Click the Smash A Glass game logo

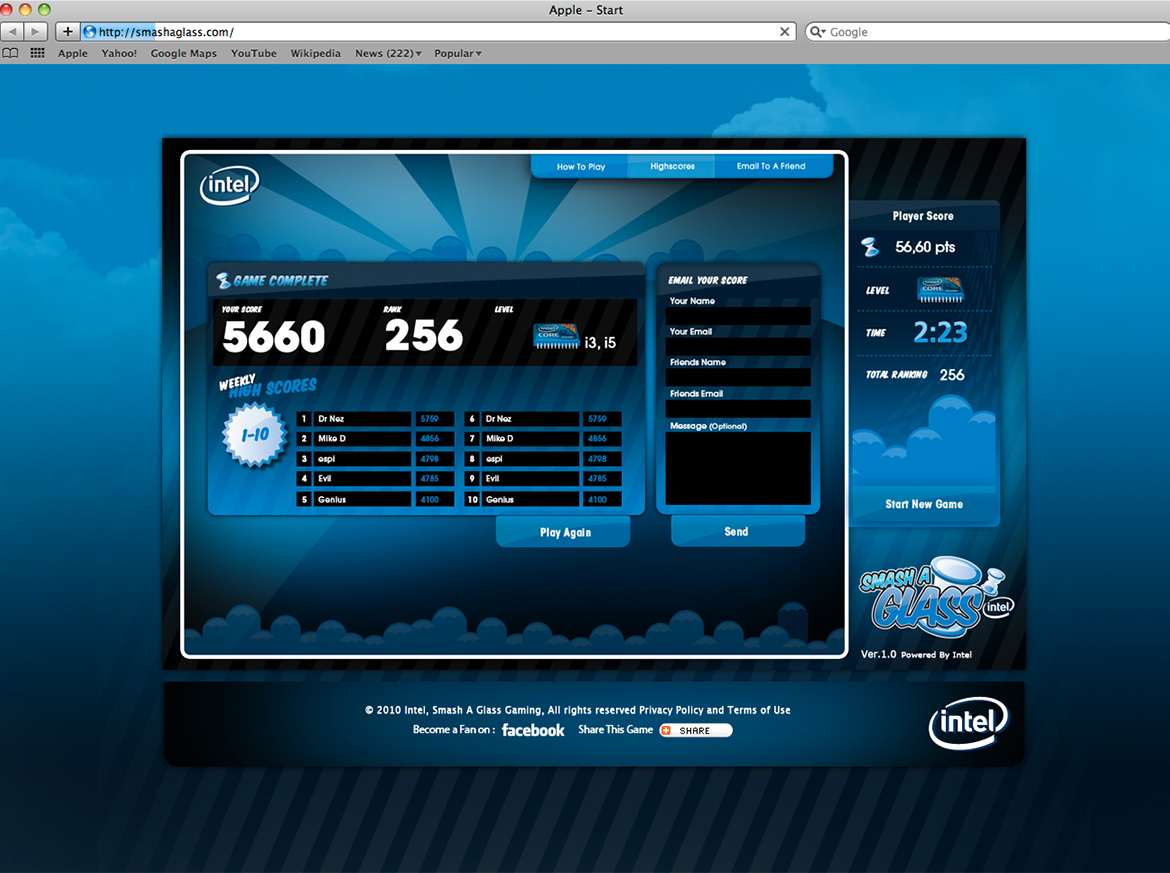coord(934,597)
